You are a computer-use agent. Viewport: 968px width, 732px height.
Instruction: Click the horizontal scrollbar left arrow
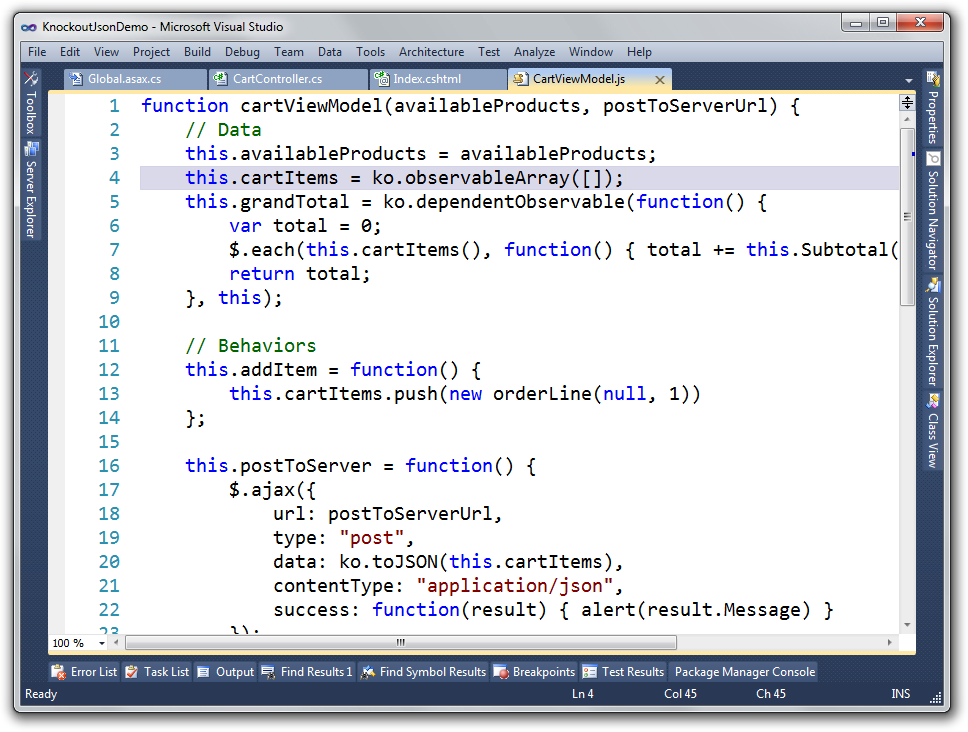116,643
